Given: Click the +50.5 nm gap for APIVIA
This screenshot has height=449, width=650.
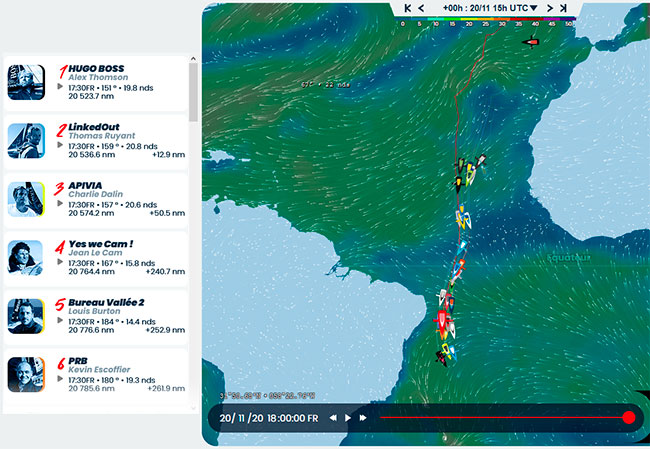Looking at the screenshot, I should click(x=167, y=213).
